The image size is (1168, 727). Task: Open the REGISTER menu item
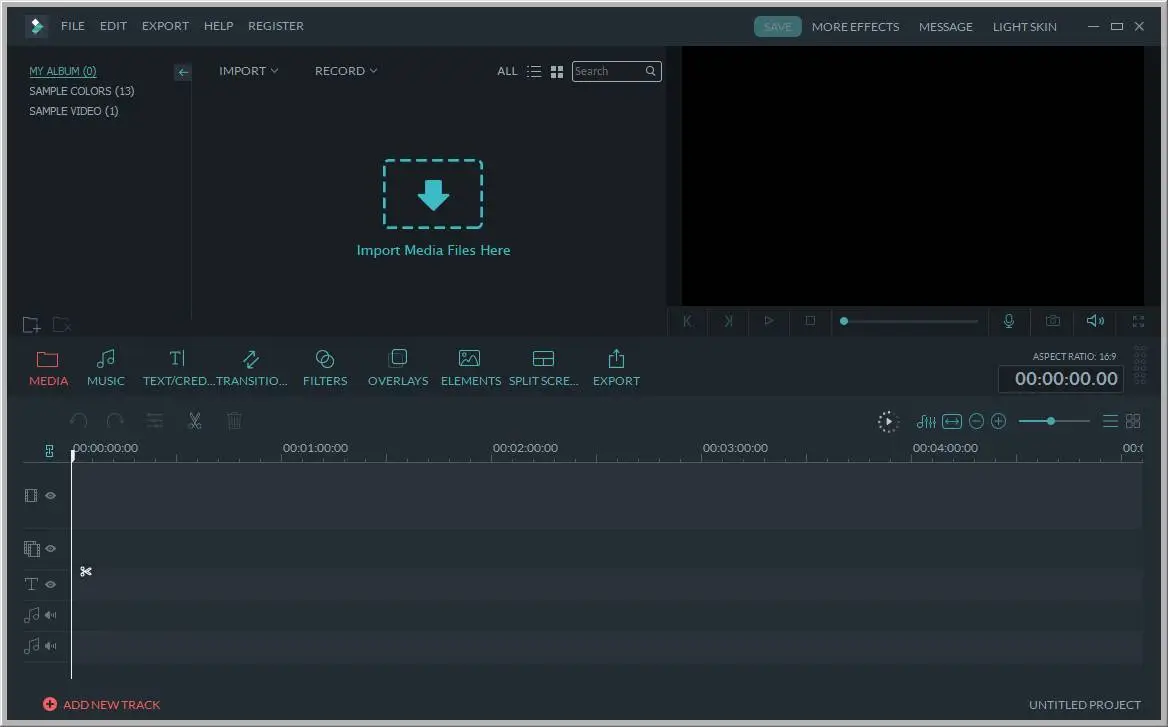(x=276, y=26)
